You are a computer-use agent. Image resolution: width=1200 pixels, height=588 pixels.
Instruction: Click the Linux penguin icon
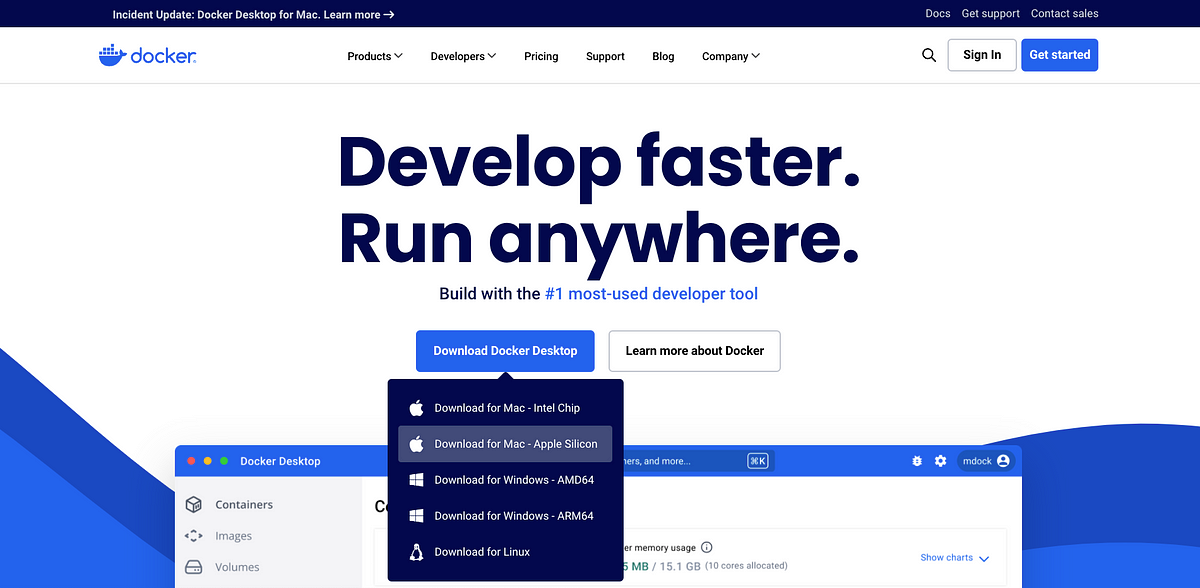coord(417,552)
